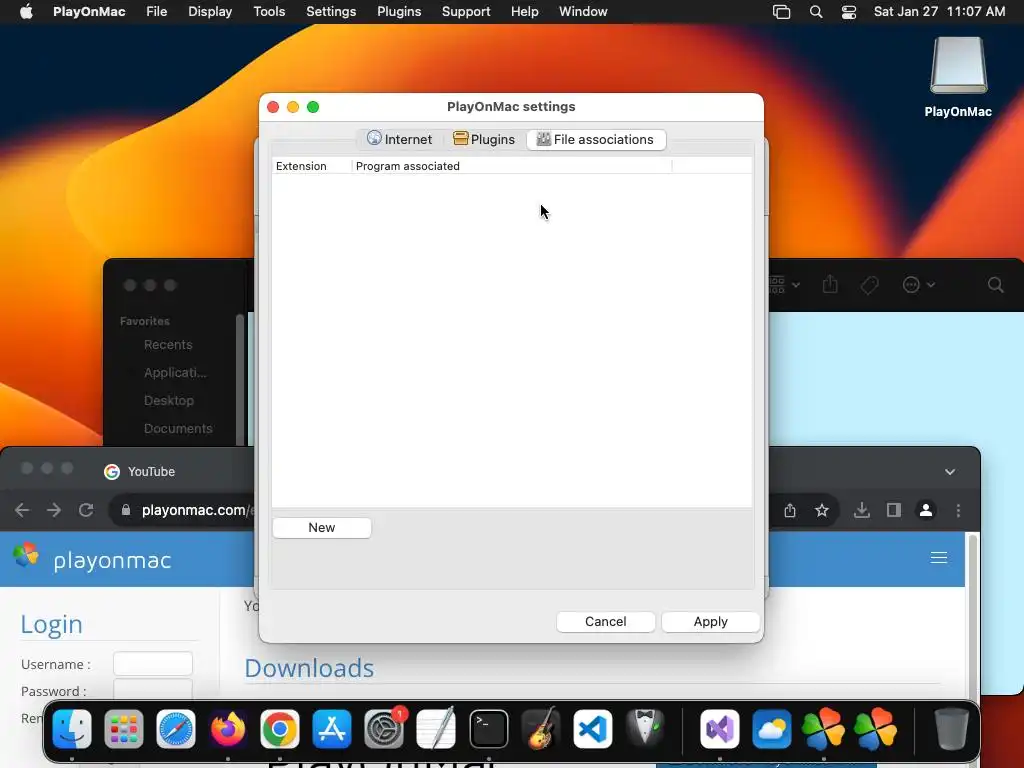Open the File menu
This screenshot has width=1024, height=768.
[x=157, y=12]
